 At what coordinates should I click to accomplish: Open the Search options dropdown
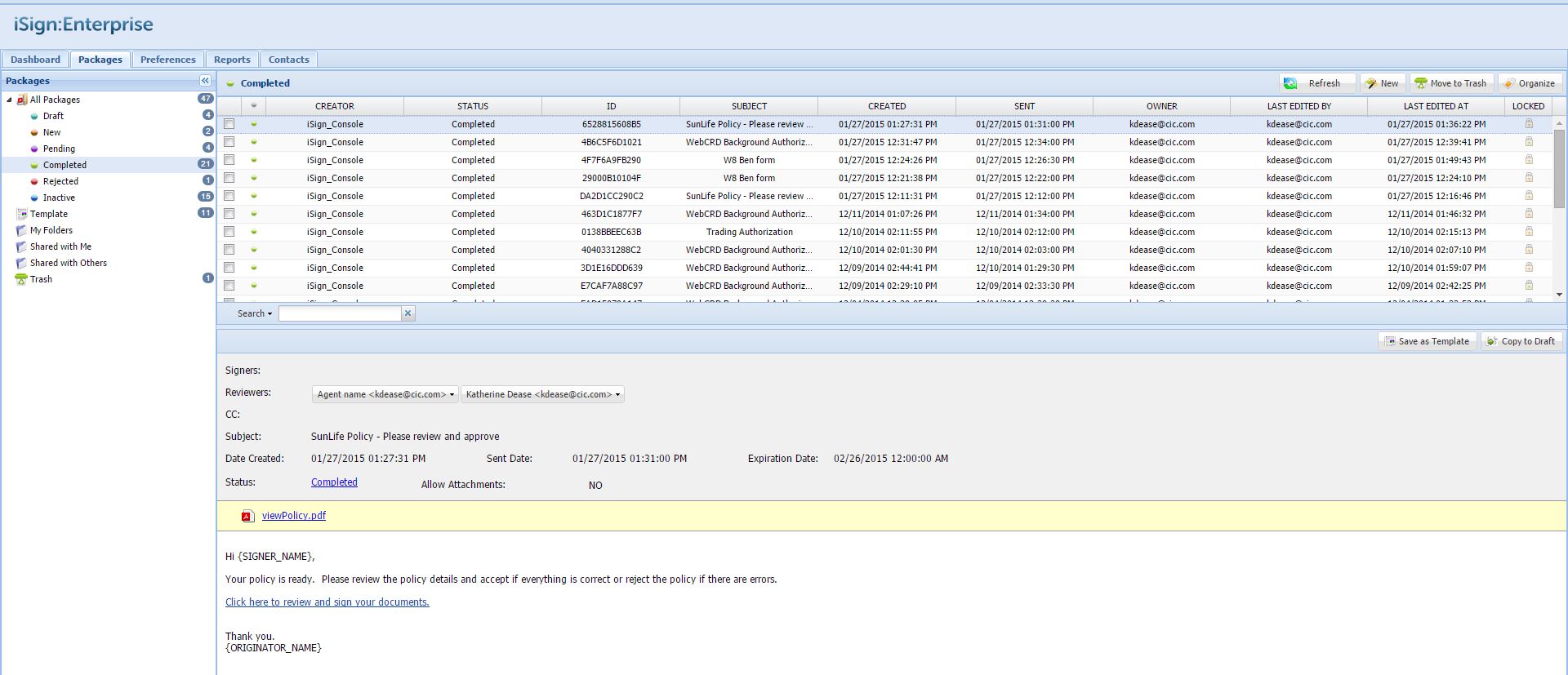pyautogui.click(x=255, y=313)
